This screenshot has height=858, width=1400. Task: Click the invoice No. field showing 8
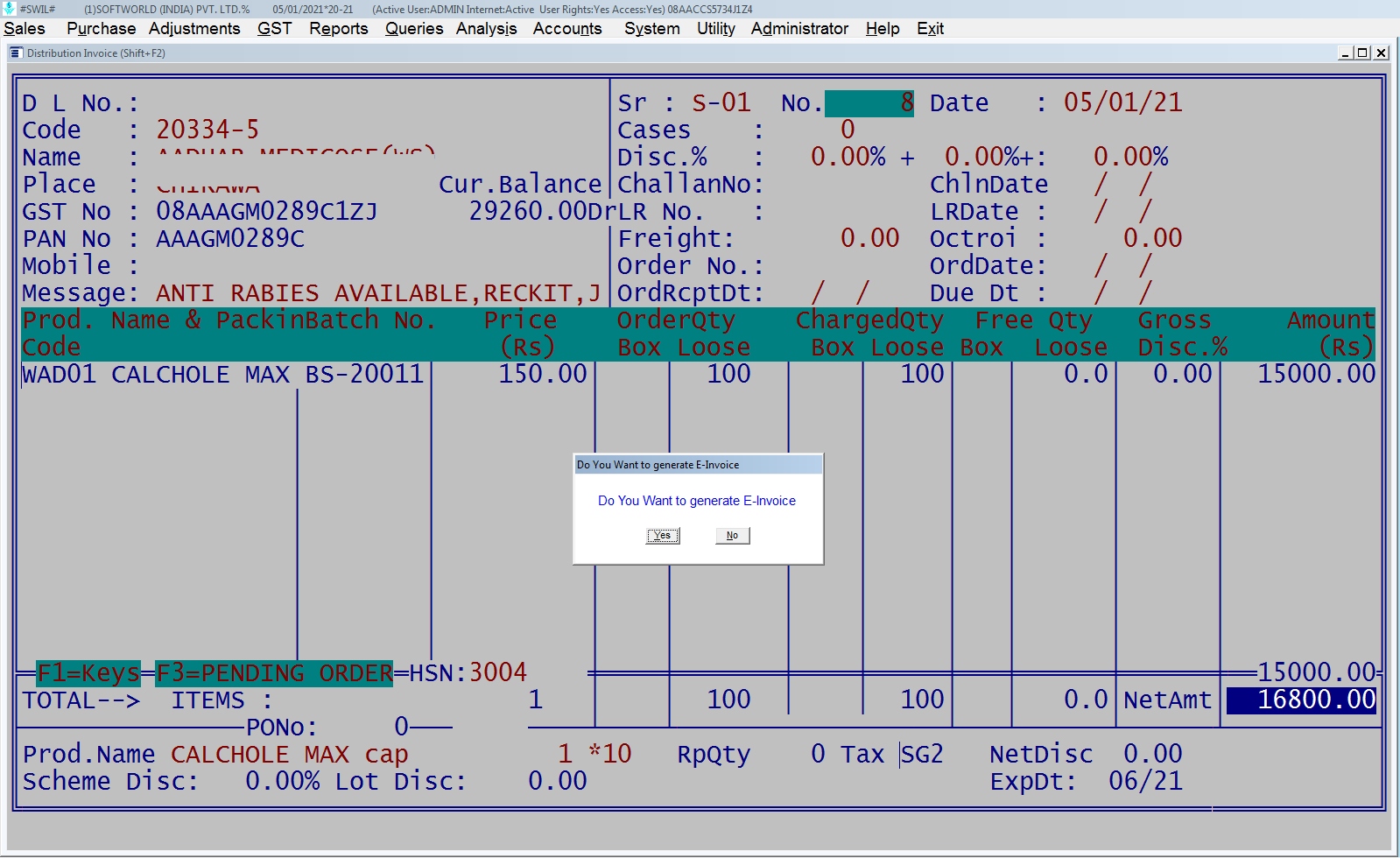coord(869,103)
